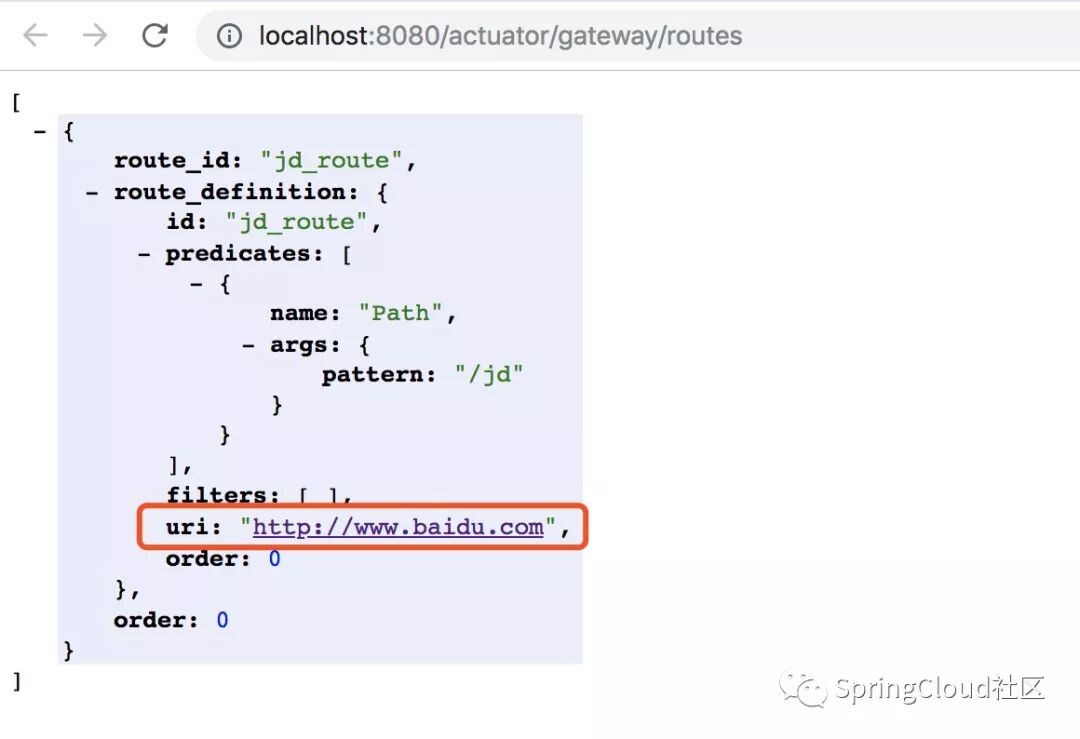Collapse the predicates array
1080x739 pixels.
(x=144, y=254)
